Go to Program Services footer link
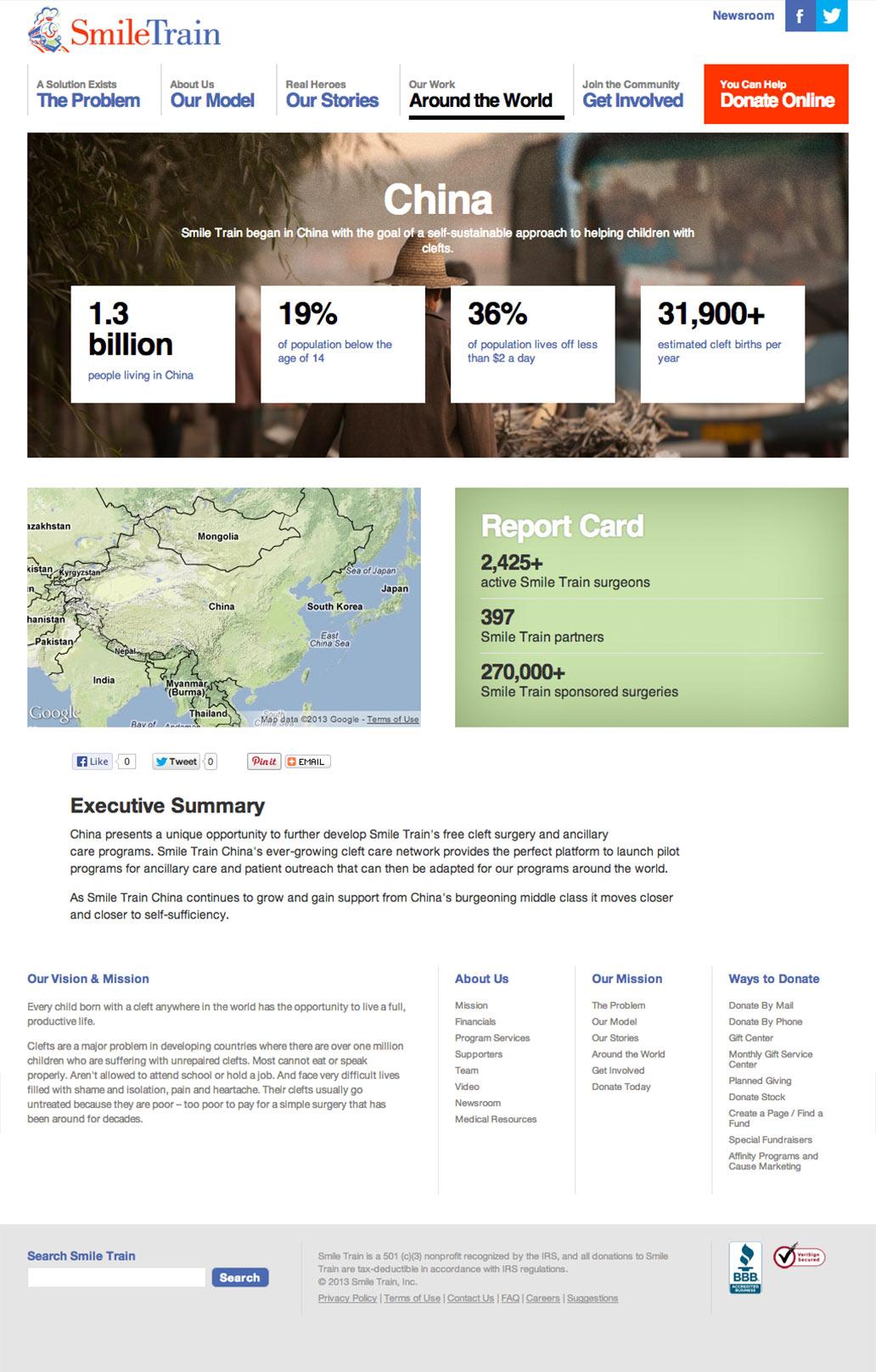876x1372 pixels. pyautogui.click(x=492, y=1037)
